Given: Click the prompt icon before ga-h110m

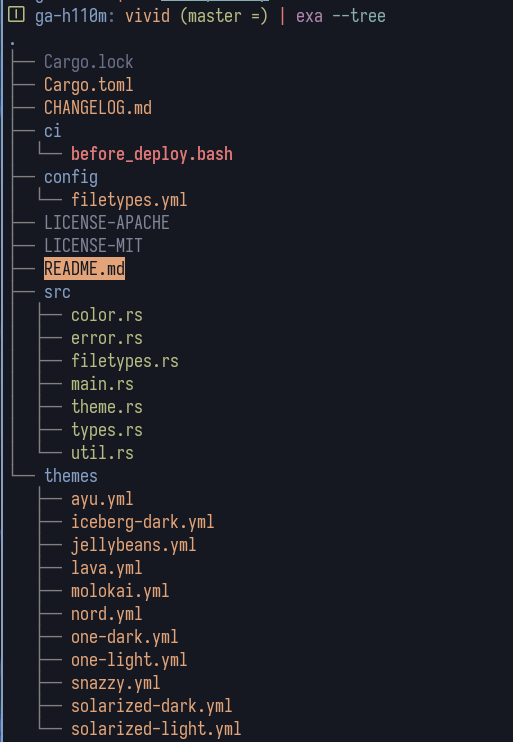Looking at the screenshot, I should (16, 15).
